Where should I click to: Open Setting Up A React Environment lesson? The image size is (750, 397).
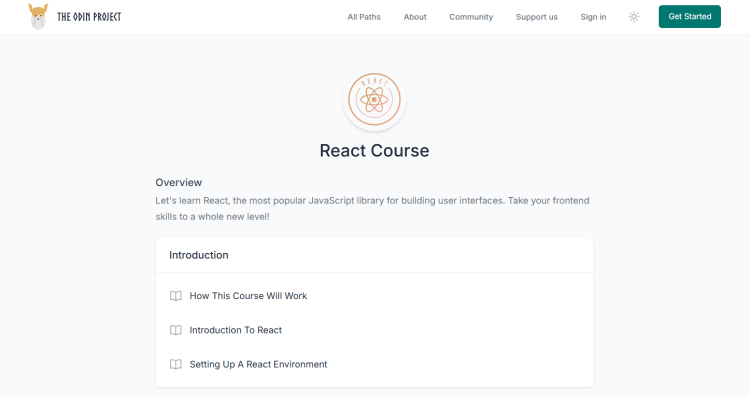tap(258, 364)
